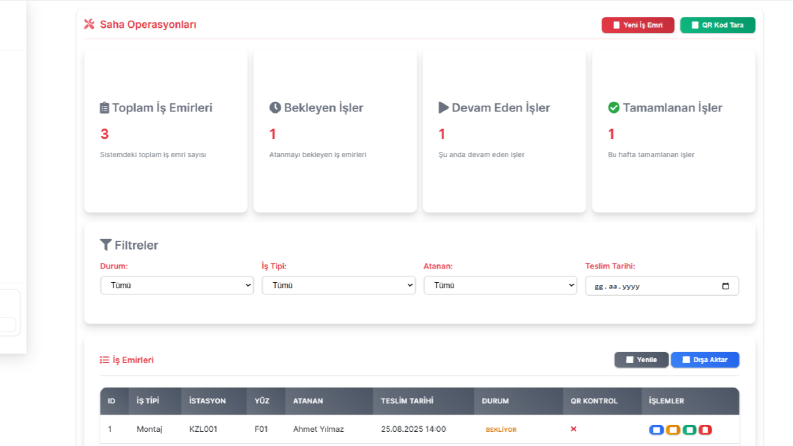Click the blue action icon in row 1

(656, 430)
